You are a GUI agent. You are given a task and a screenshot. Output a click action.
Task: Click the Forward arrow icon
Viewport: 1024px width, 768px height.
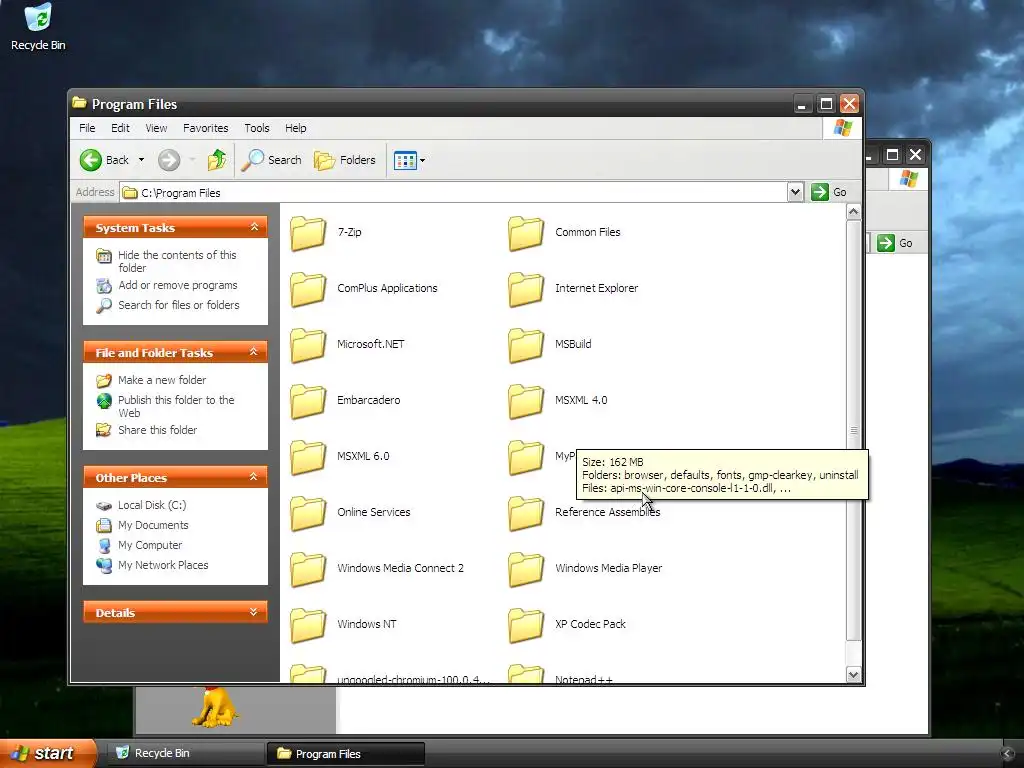(169, 160)
